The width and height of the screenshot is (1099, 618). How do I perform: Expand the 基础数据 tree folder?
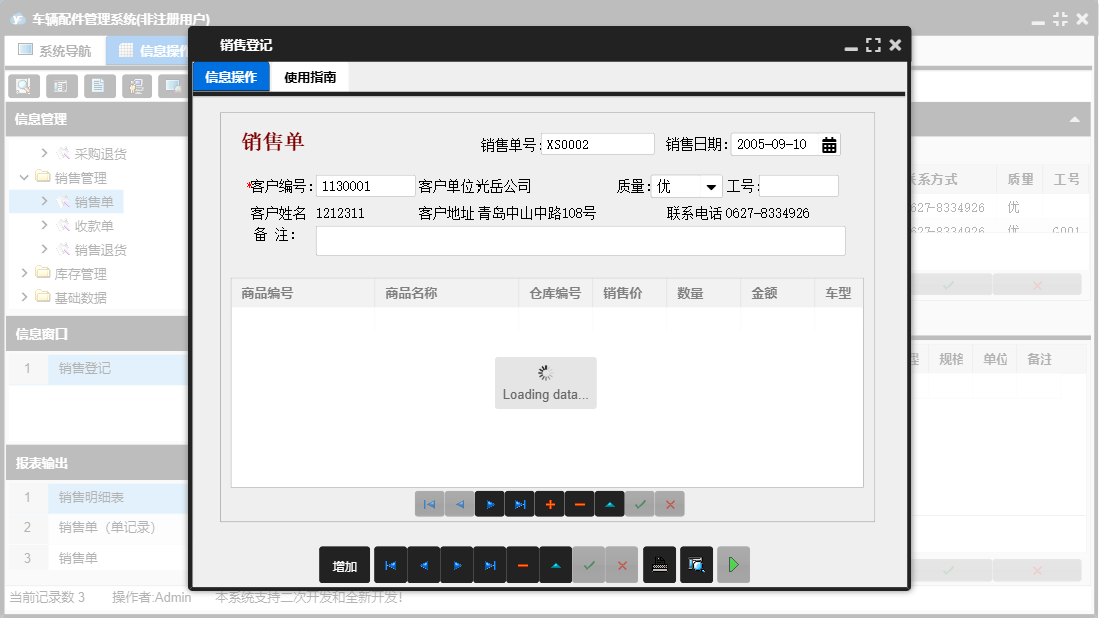pyautogui.click(x=25, y=298)
